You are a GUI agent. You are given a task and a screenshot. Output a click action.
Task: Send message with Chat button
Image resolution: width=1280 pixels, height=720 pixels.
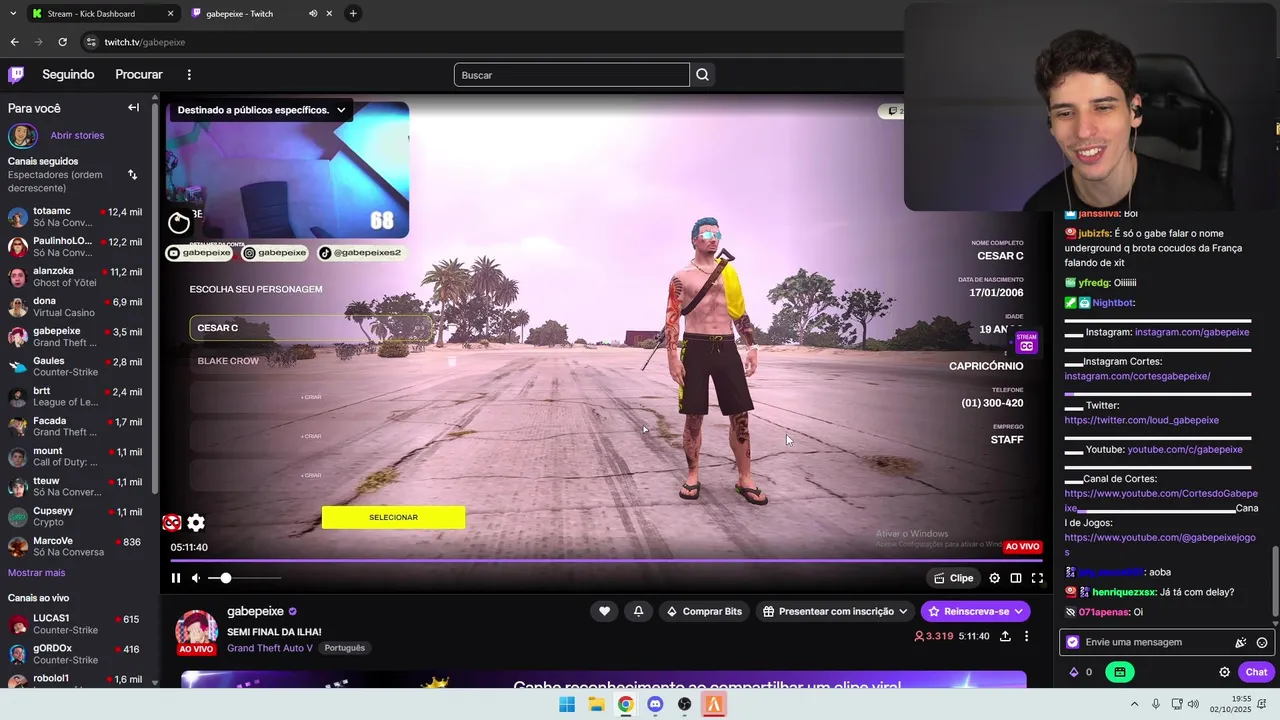coord(1255,672)
